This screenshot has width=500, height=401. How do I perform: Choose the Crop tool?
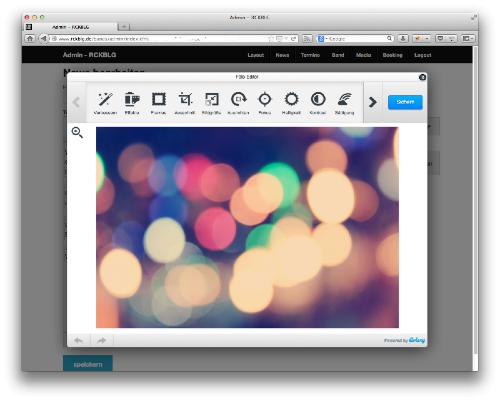(185, 103)
